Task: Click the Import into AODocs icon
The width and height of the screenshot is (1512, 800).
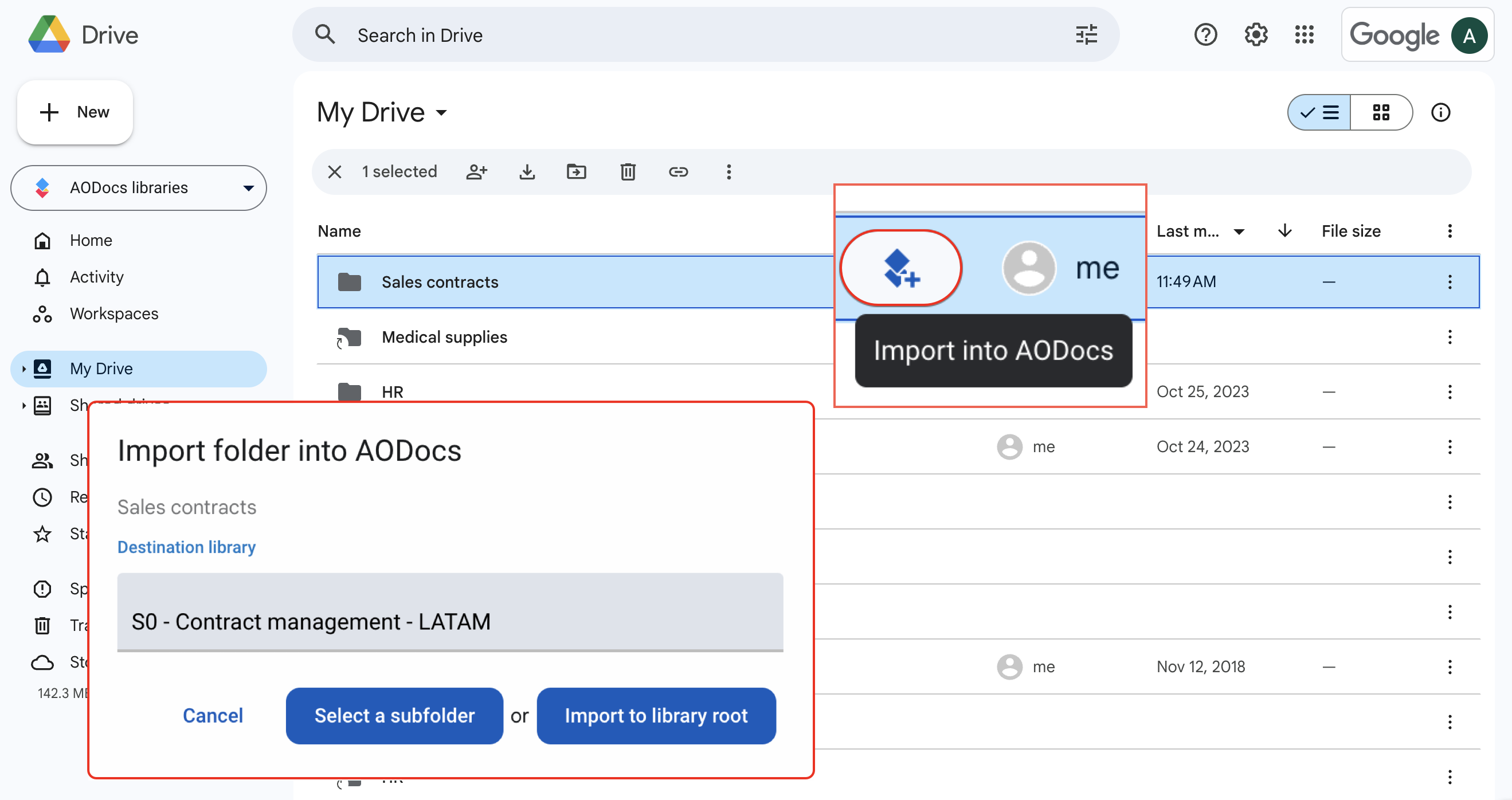Action: pyautogui.click(x=901, y=268)
